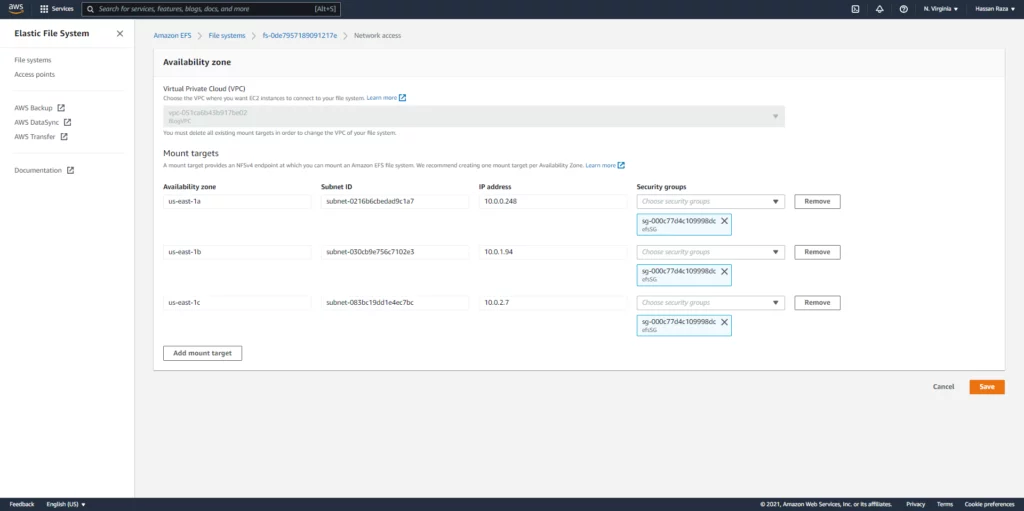Open the help question mark icon
Viewport: 1024px width, 511px height.
pos(904,9)
